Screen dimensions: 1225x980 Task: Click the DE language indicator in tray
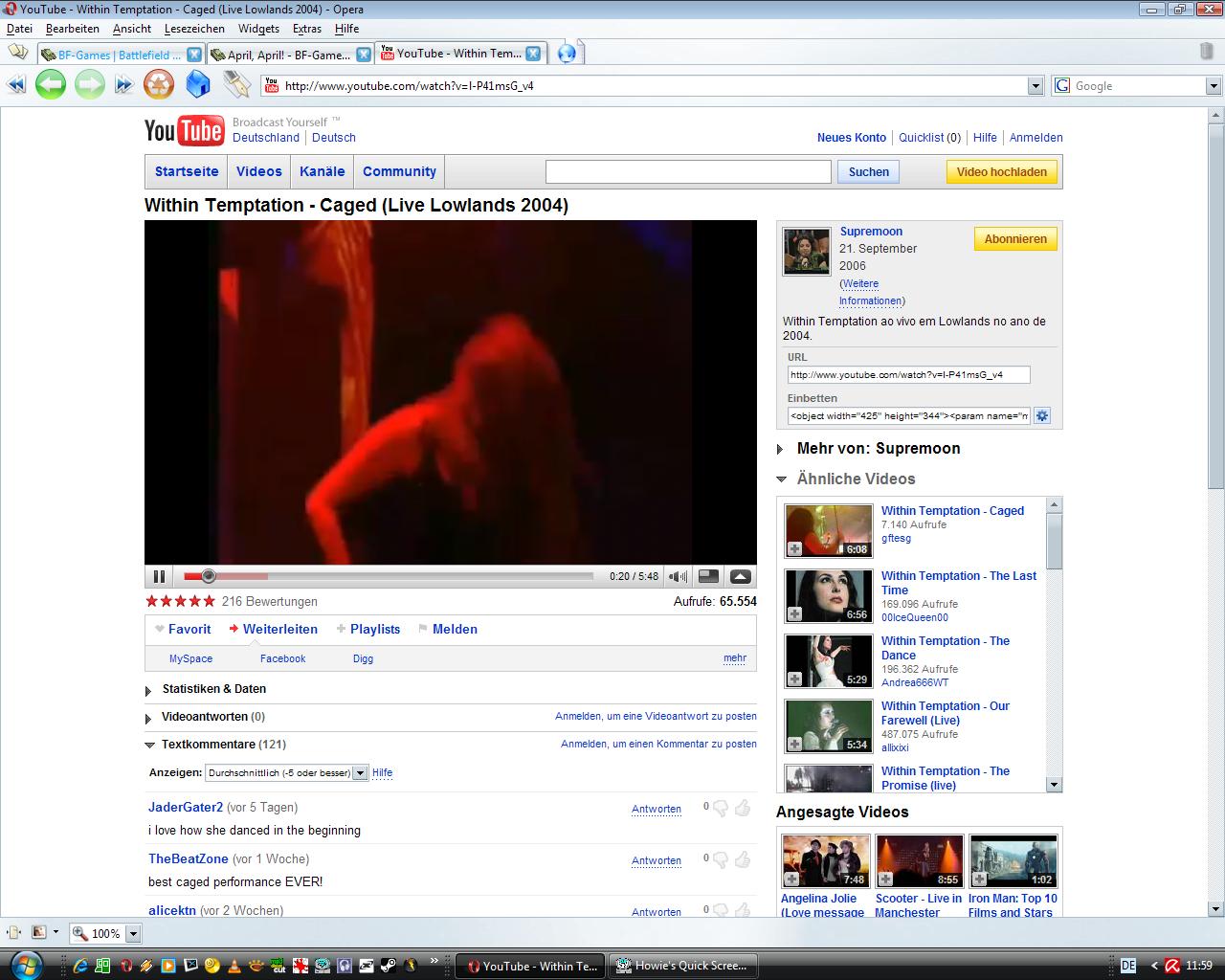pos(1128,966)
